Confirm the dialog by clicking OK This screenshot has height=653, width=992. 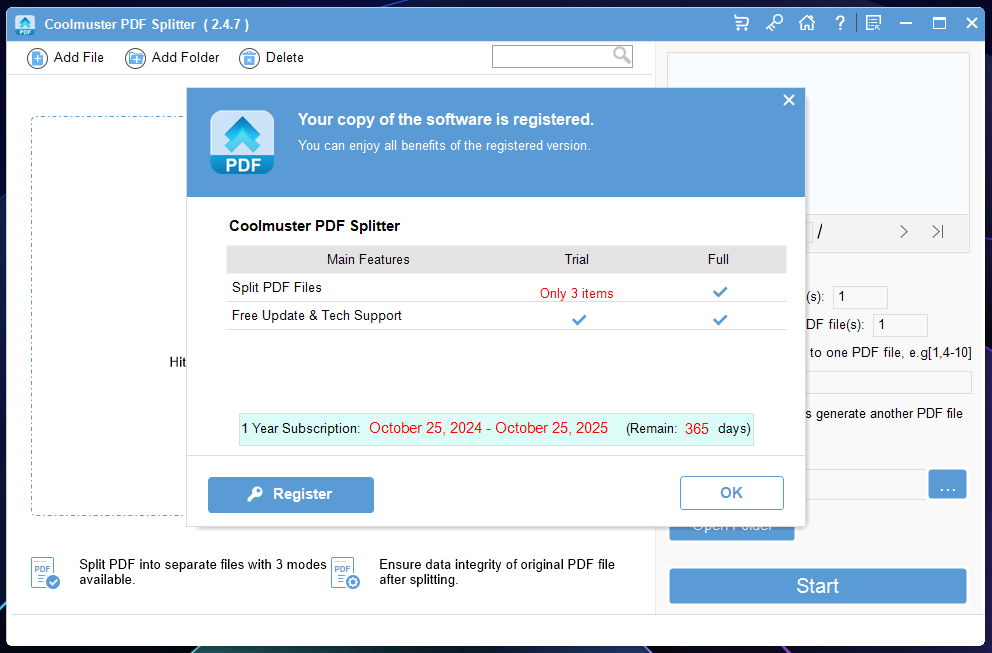tap(731, 493)
